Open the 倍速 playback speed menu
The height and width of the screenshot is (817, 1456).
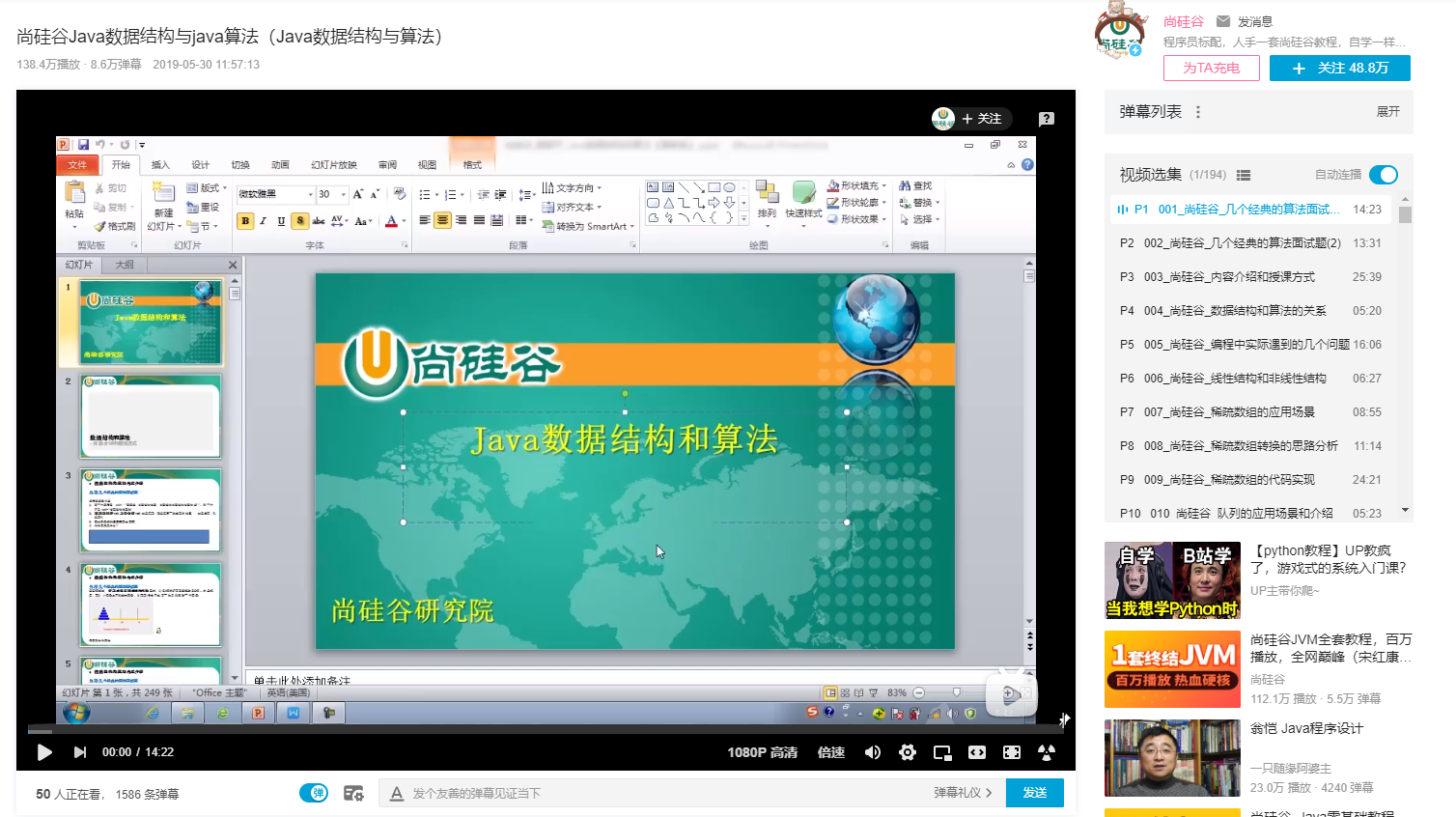click(x=830, y=752)
